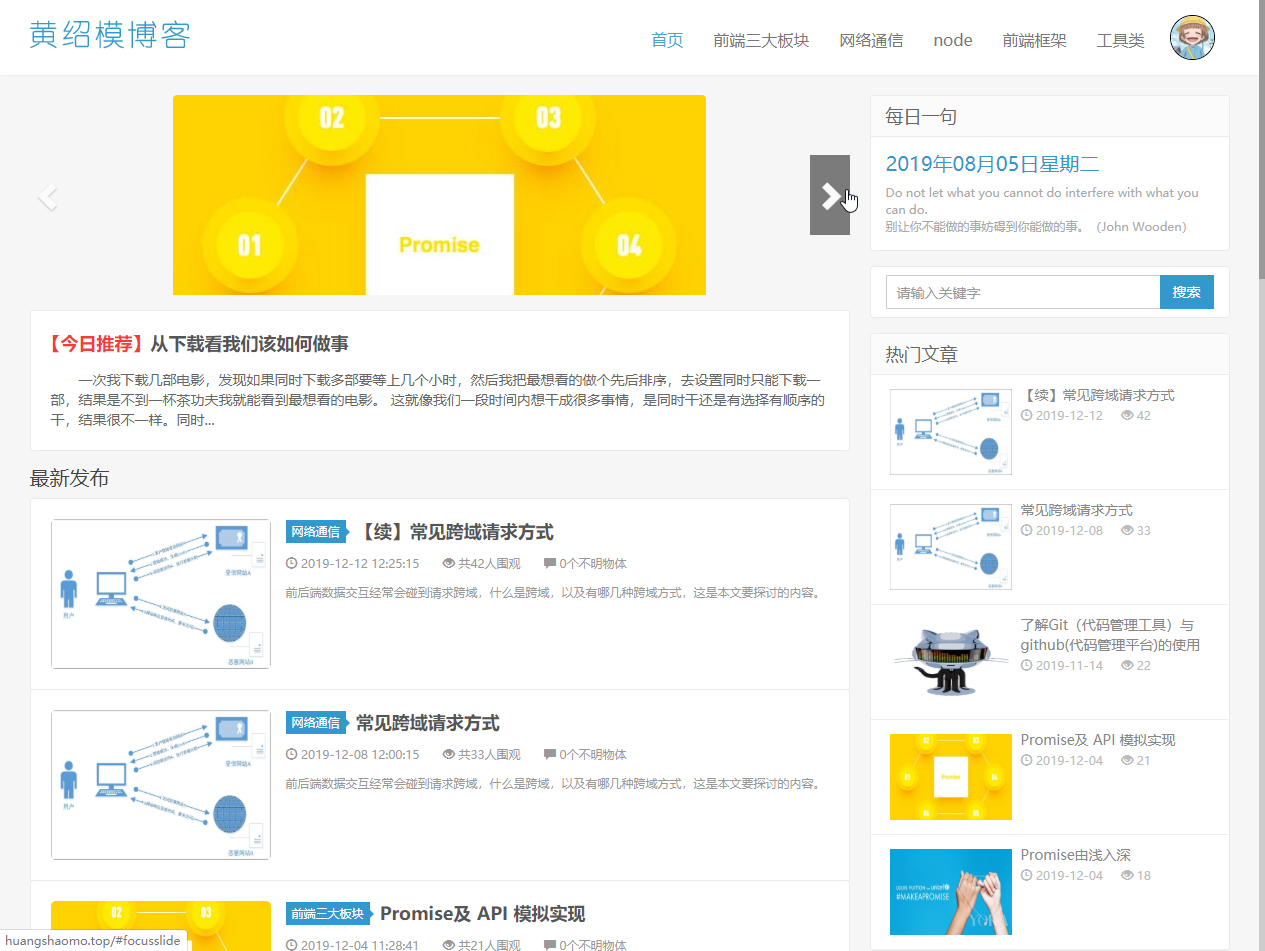Open hot article 常见跨域请求方式 in sidebar
The height and width of the screenshot is (951, 1265).
(1076, 510)
